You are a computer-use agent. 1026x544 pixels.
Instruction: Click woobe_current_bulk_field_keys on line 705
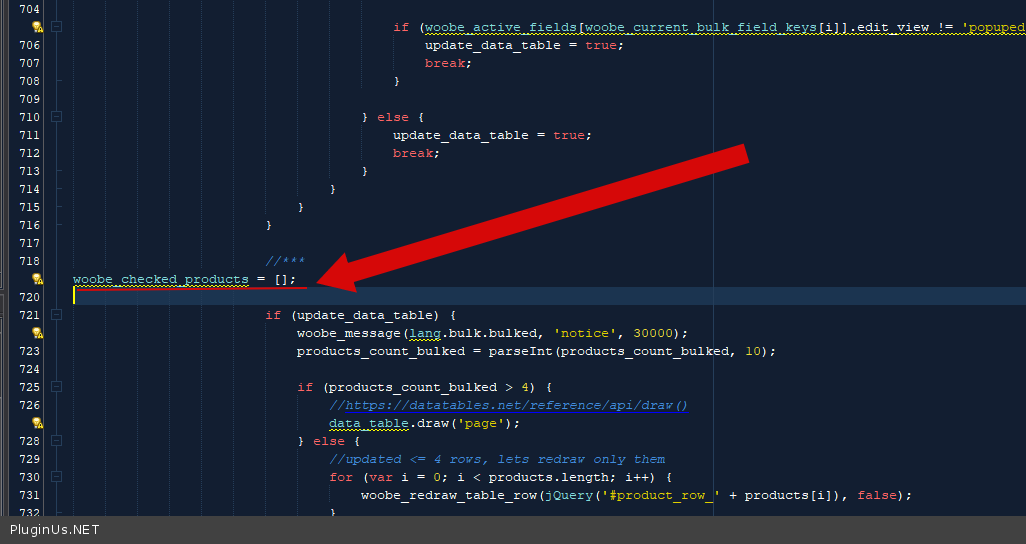coord(699,27)
